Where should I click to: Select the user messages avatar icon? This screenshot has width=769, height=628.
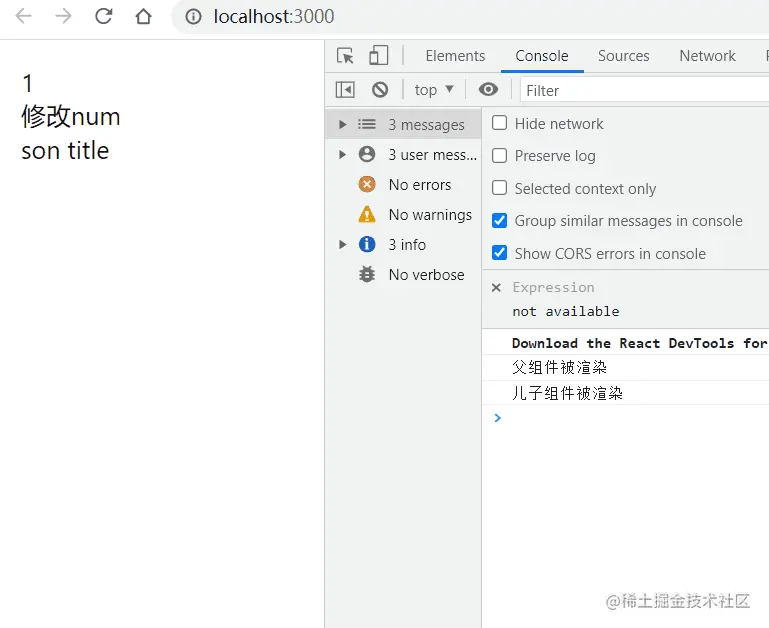(367, 154)
